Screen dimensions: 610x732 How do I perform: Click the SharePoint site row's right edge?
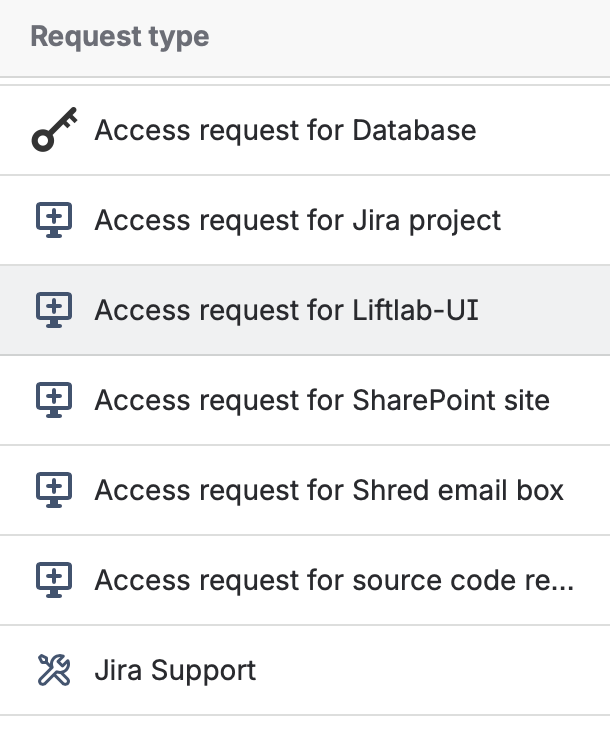point(590,400)
